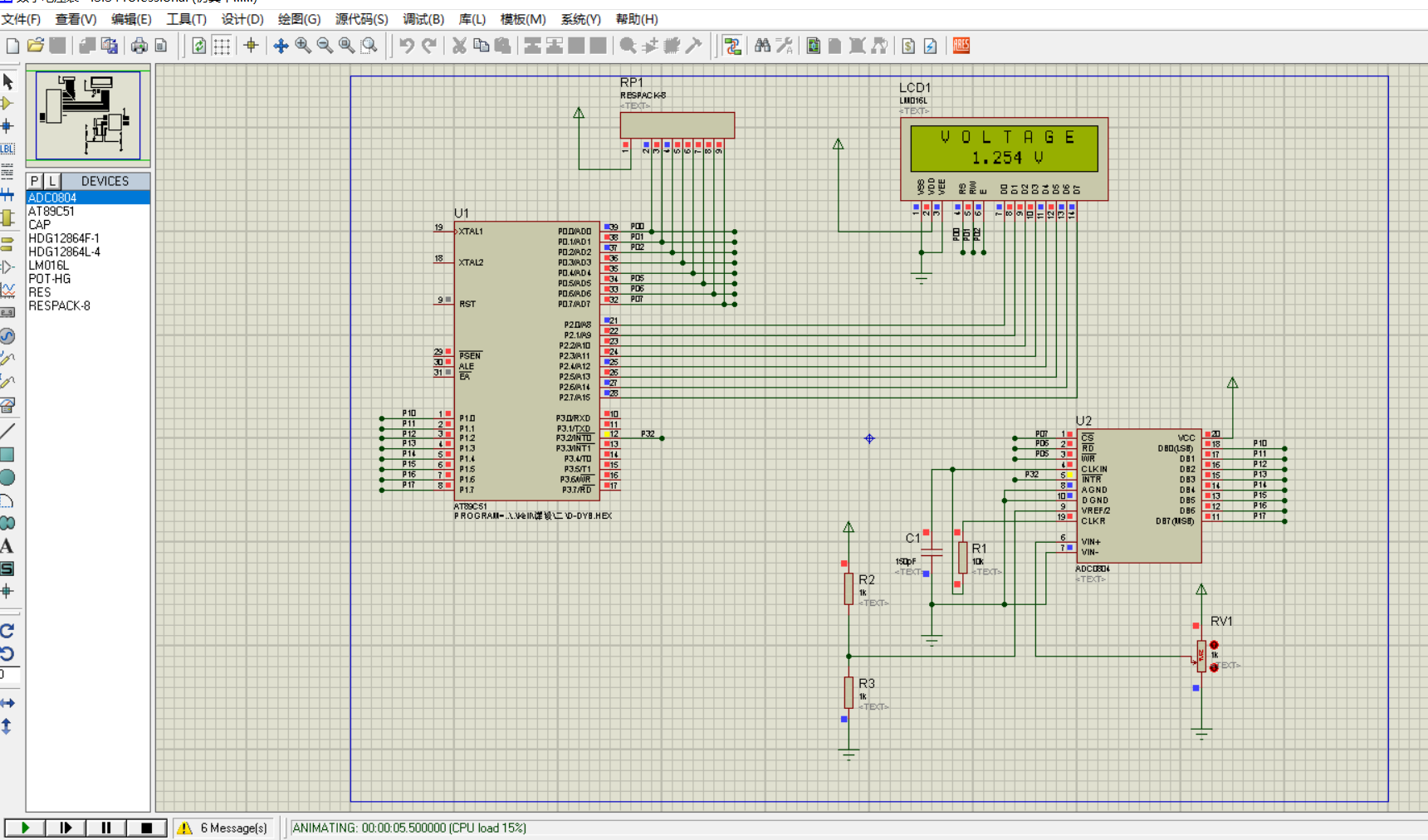Stop the simulation
This screenshot has width=1428, height=840.
146,828
